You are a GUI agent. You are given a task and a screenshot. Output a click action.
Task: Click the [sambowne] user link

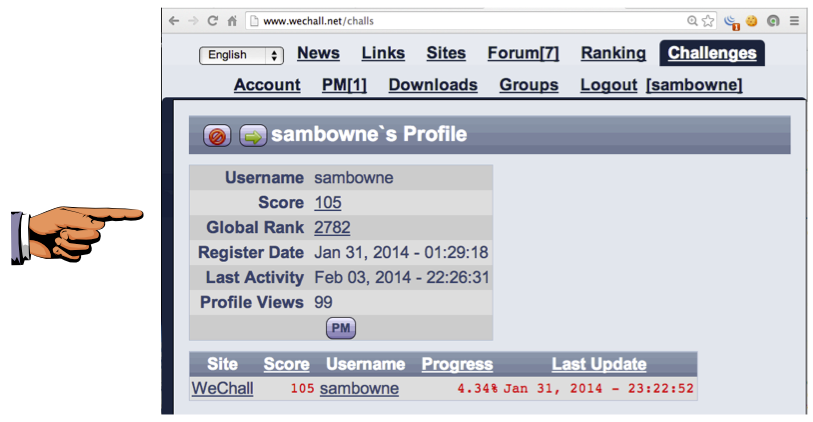694,85
